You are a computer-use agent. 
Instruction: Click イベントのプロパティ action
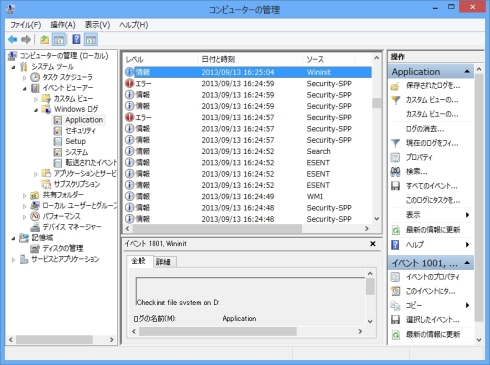pos(432,277)
